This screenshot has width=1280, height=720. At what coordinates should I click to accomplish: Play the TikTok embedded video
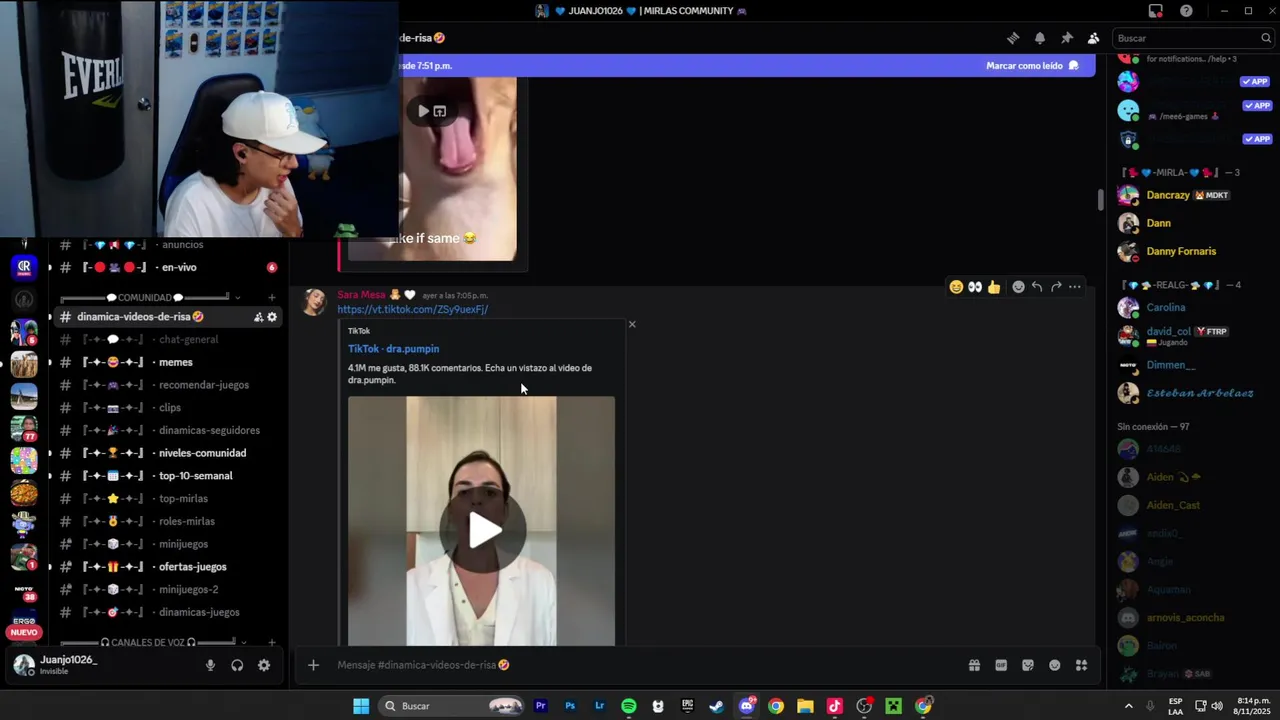point(482,531)
